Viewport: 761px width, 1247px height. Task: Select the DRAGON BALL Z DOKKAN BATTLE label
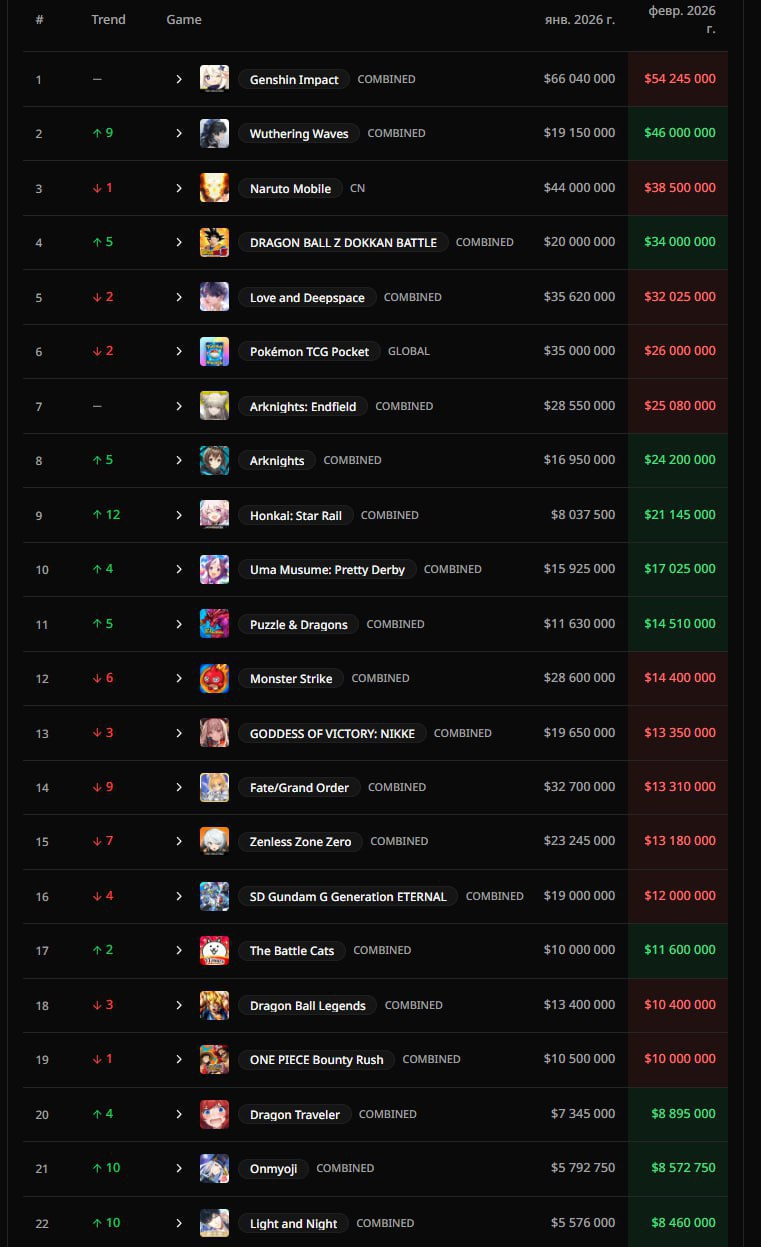click(x=343, y=242)
